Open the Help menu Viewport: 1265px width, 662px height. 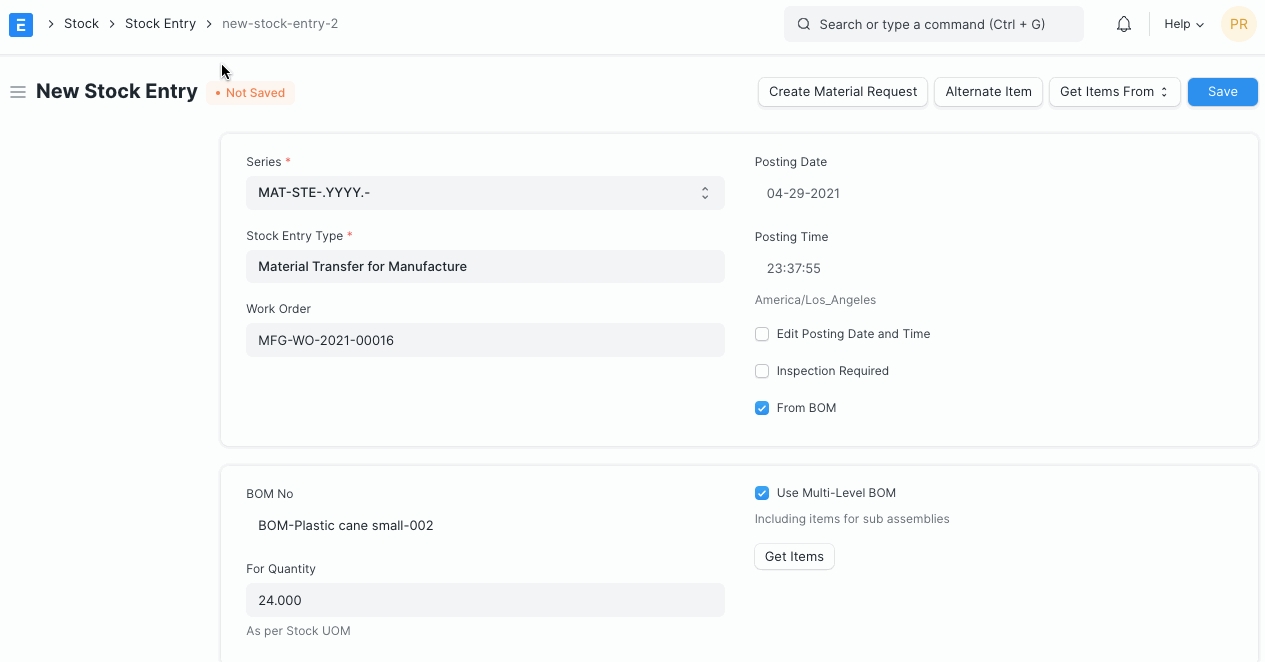click(x=1183, y=24)
